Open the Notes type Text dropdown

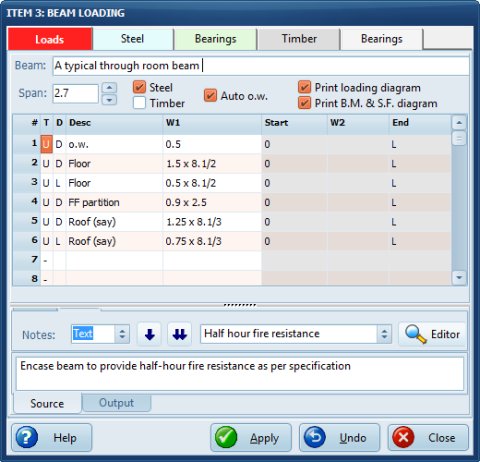click(x=122, y=334)
